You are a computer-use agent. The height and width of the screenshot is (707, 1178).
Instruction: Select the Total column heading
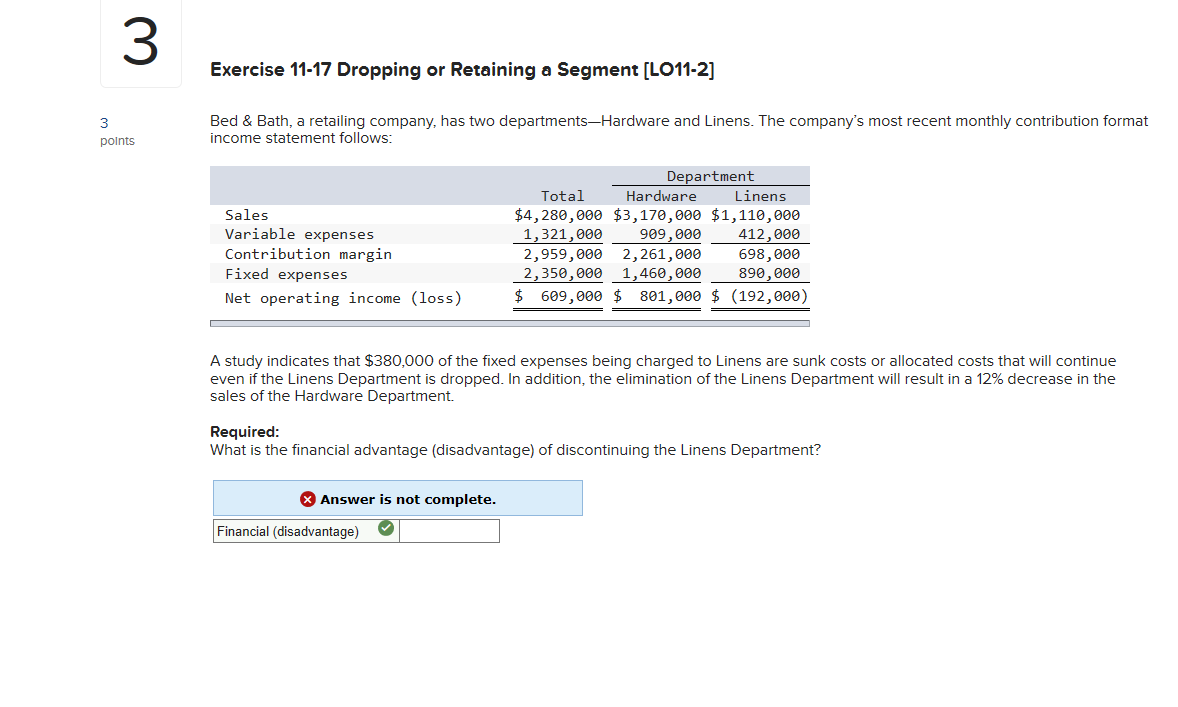pyautogui.click(x=563, y=196)
